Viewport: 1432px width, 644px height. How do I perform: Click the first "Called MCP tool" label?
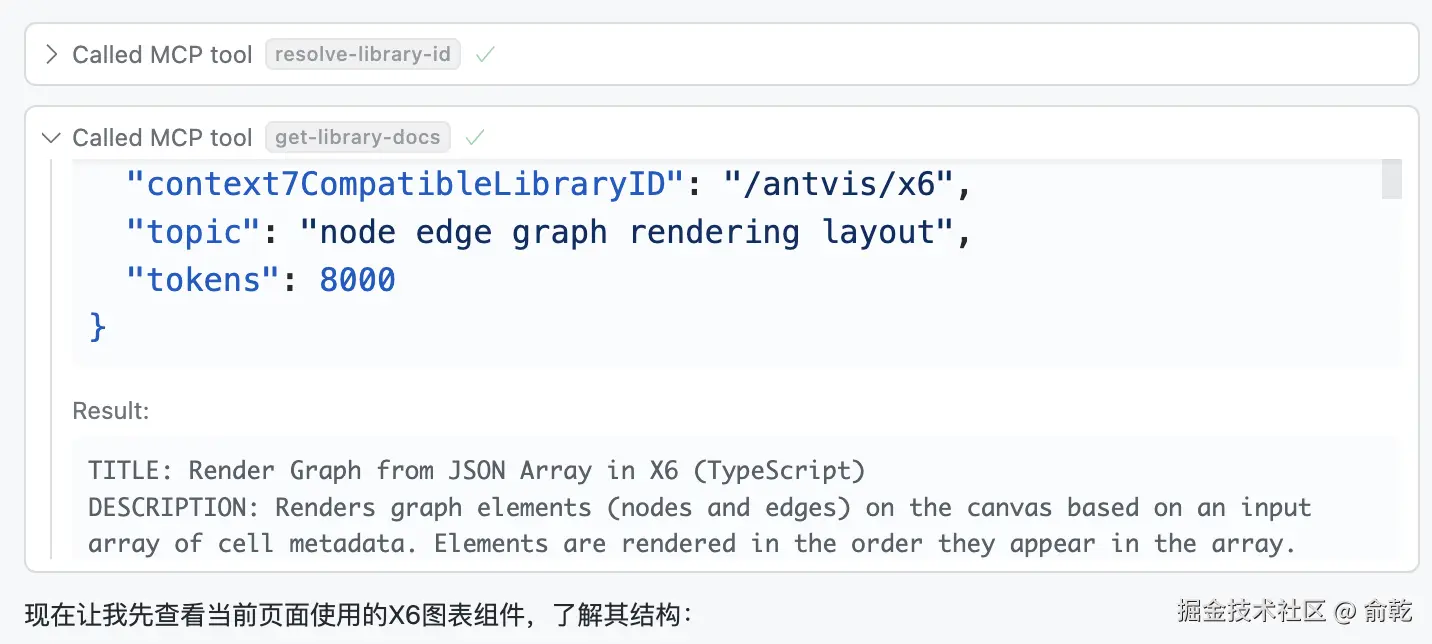162,54
